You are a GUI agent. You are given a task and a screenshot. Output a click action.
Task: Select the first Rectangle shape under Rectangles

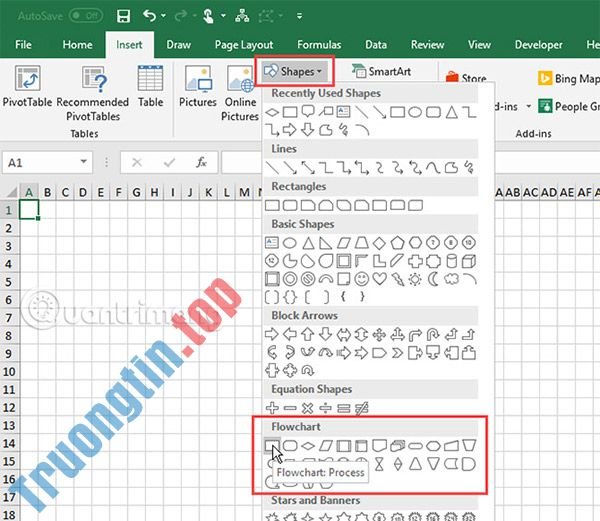coord(272,205)
